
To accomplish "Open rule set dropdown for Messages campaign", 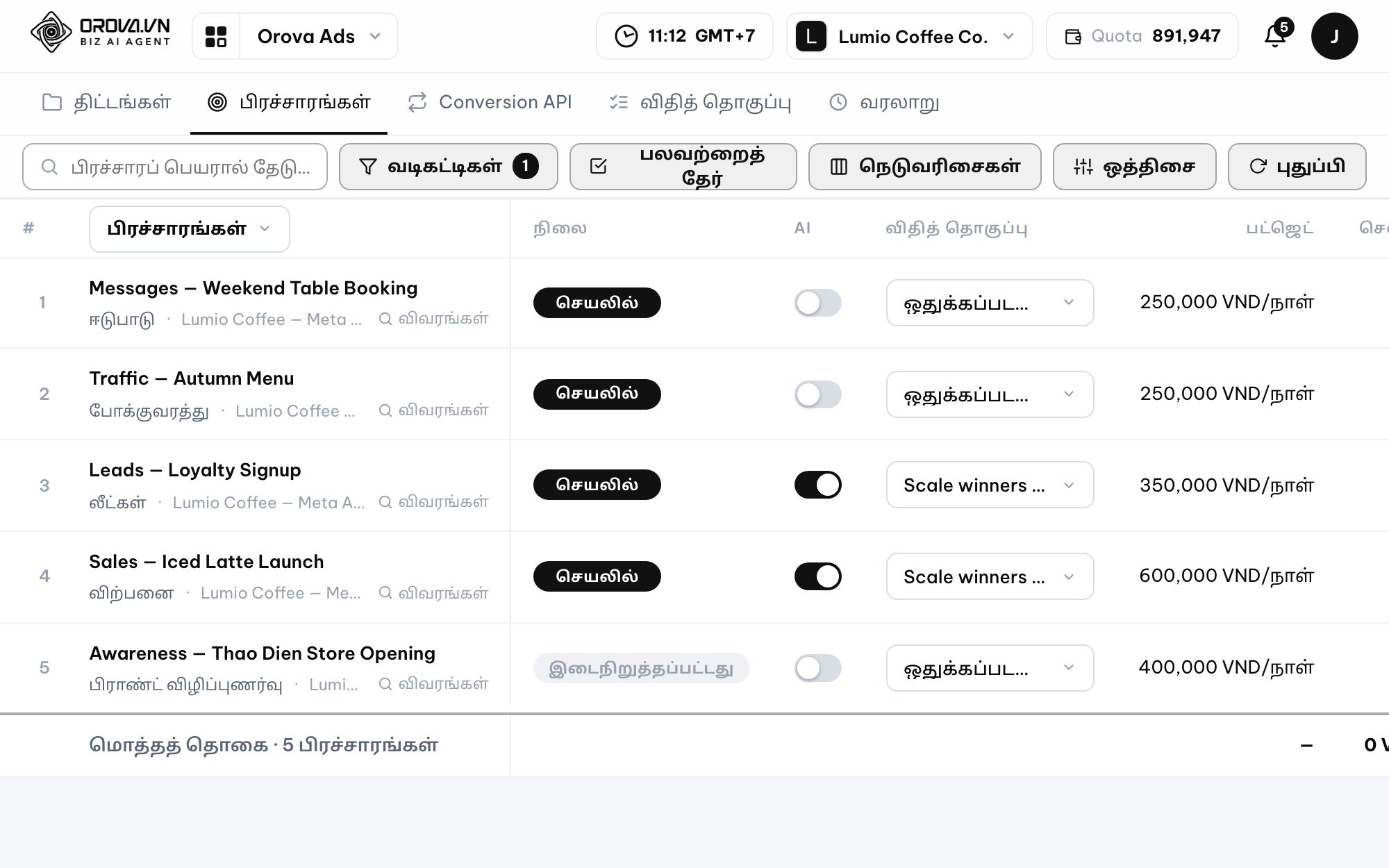I will 990,303.
